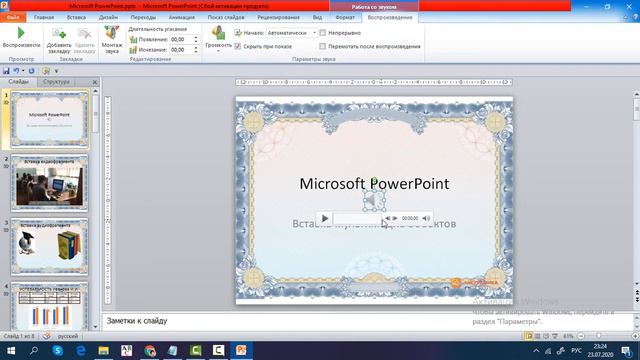Open Windows notification center
This screenshot has height=360, width=640.
coord(626,351)
